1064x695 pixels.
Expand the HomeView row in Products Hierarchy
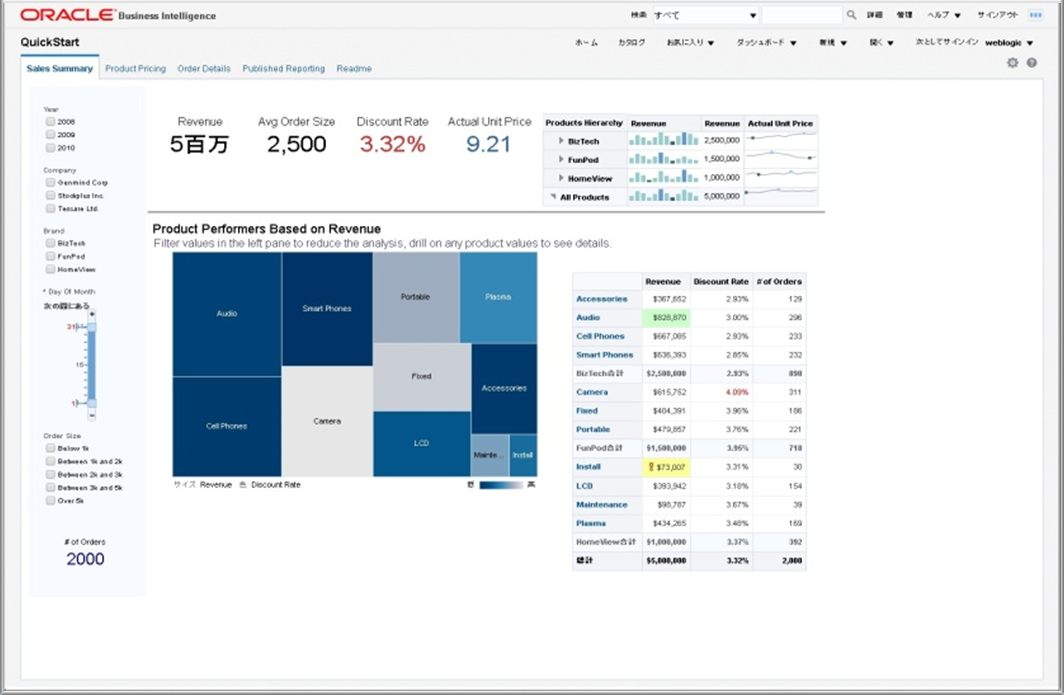tap(561, 178)
